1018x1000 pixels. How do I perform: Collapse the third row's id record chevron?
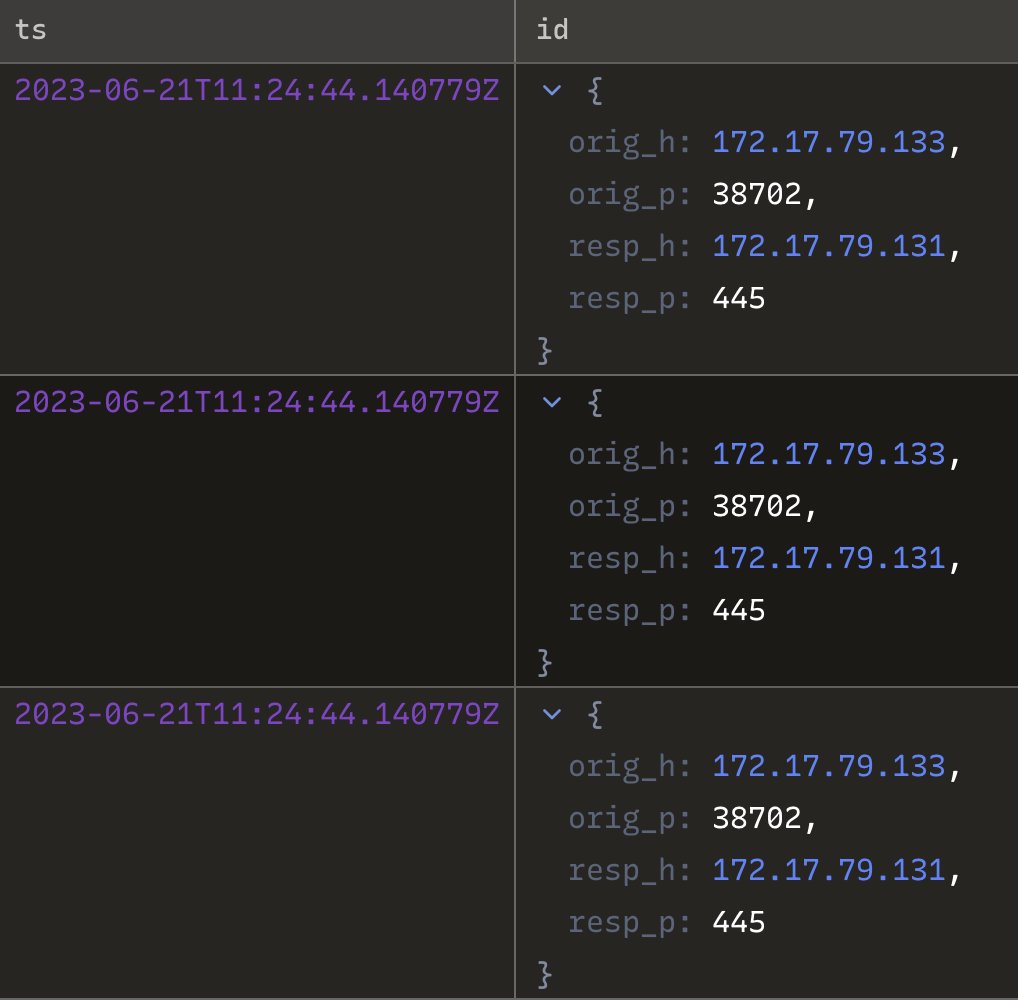(x=551, y=714)
